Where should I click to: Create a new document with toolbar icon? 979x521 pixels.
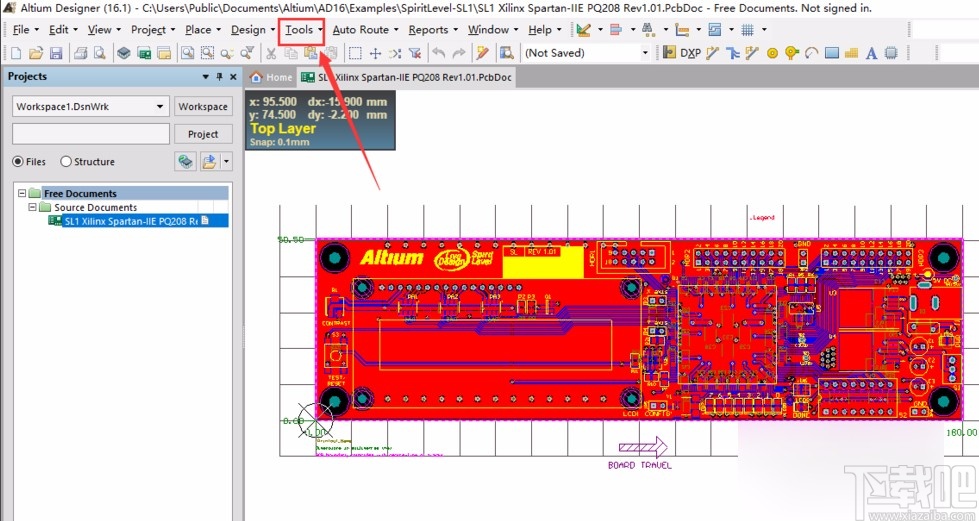[16, 53]
